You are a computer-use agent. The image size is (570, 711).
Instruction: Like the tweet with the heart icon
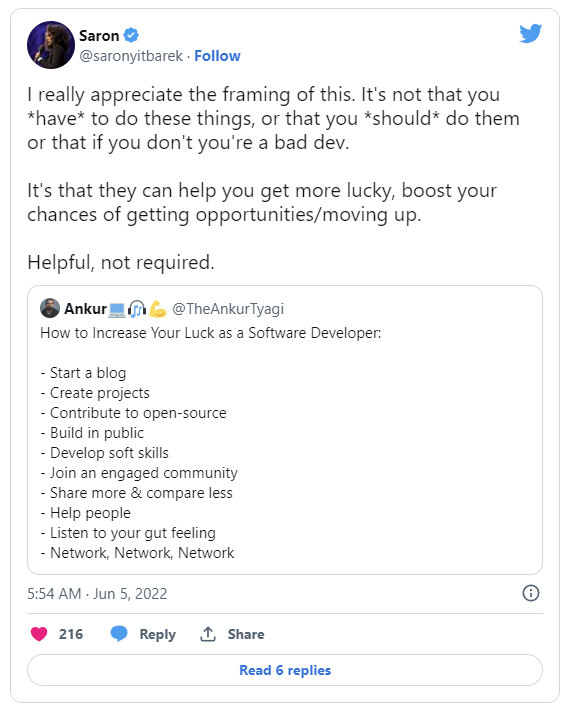click(x=39, y=633)
